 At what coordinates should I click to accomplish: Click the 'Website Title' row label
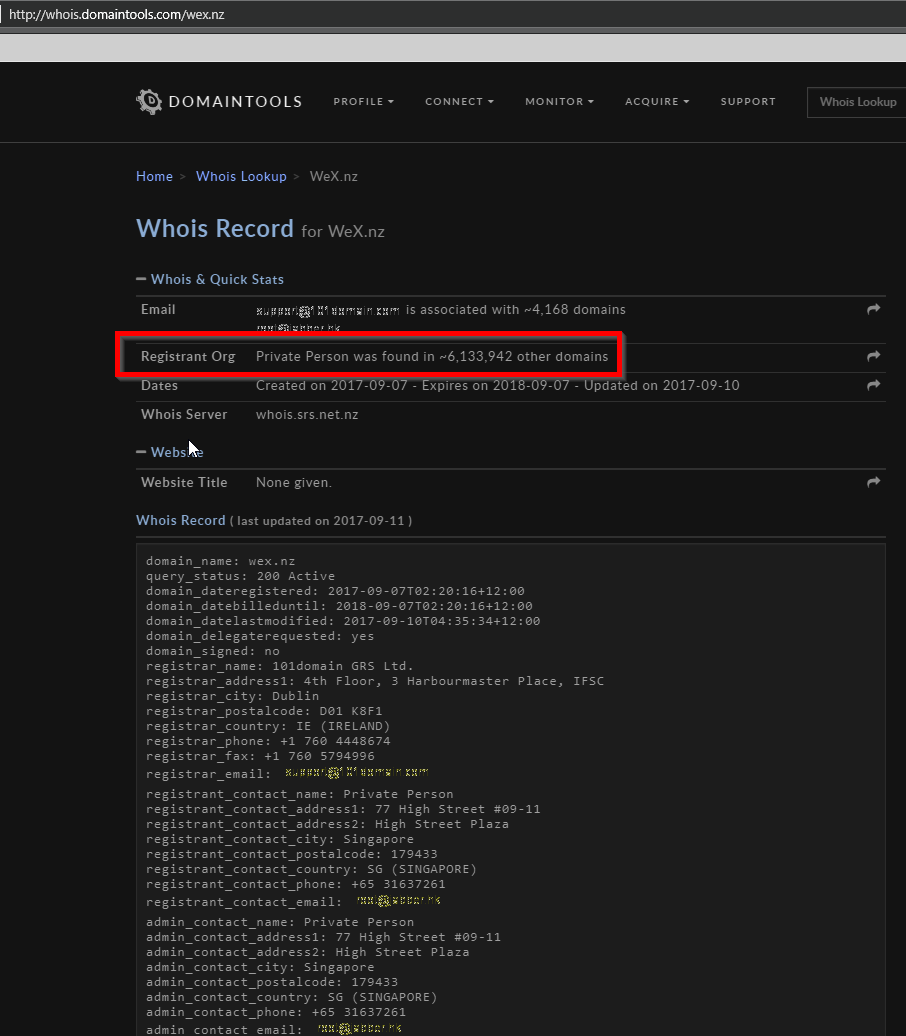click(x=184, y=482)
